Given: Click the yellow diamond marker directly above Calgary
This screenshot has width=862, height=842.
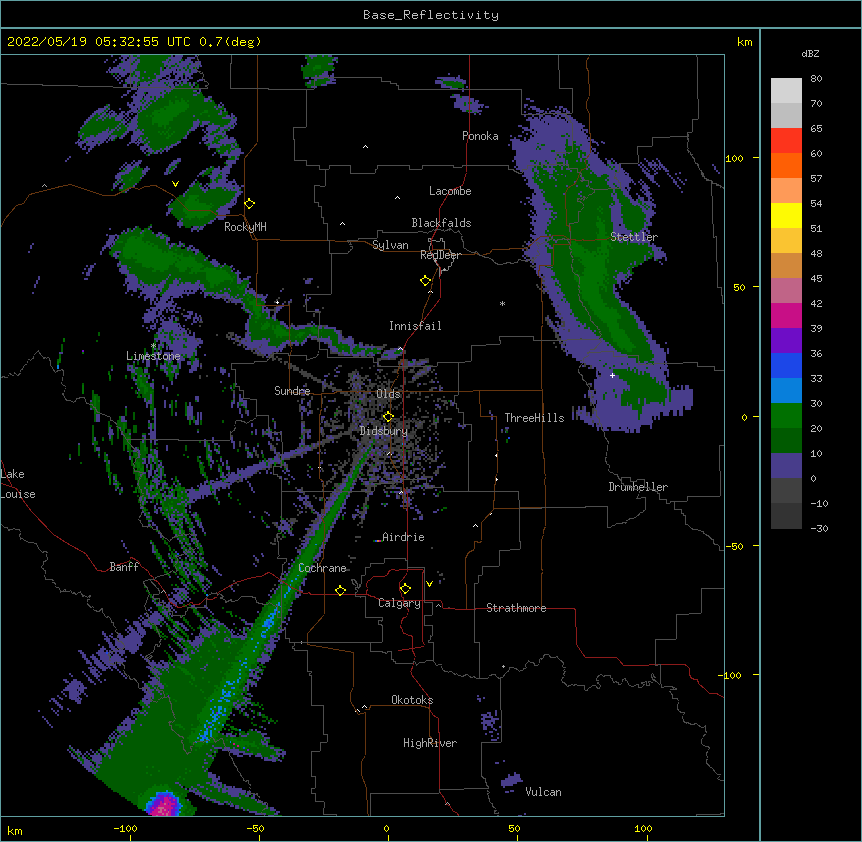Looking at the screenshot, I should (x=405, y=589).
